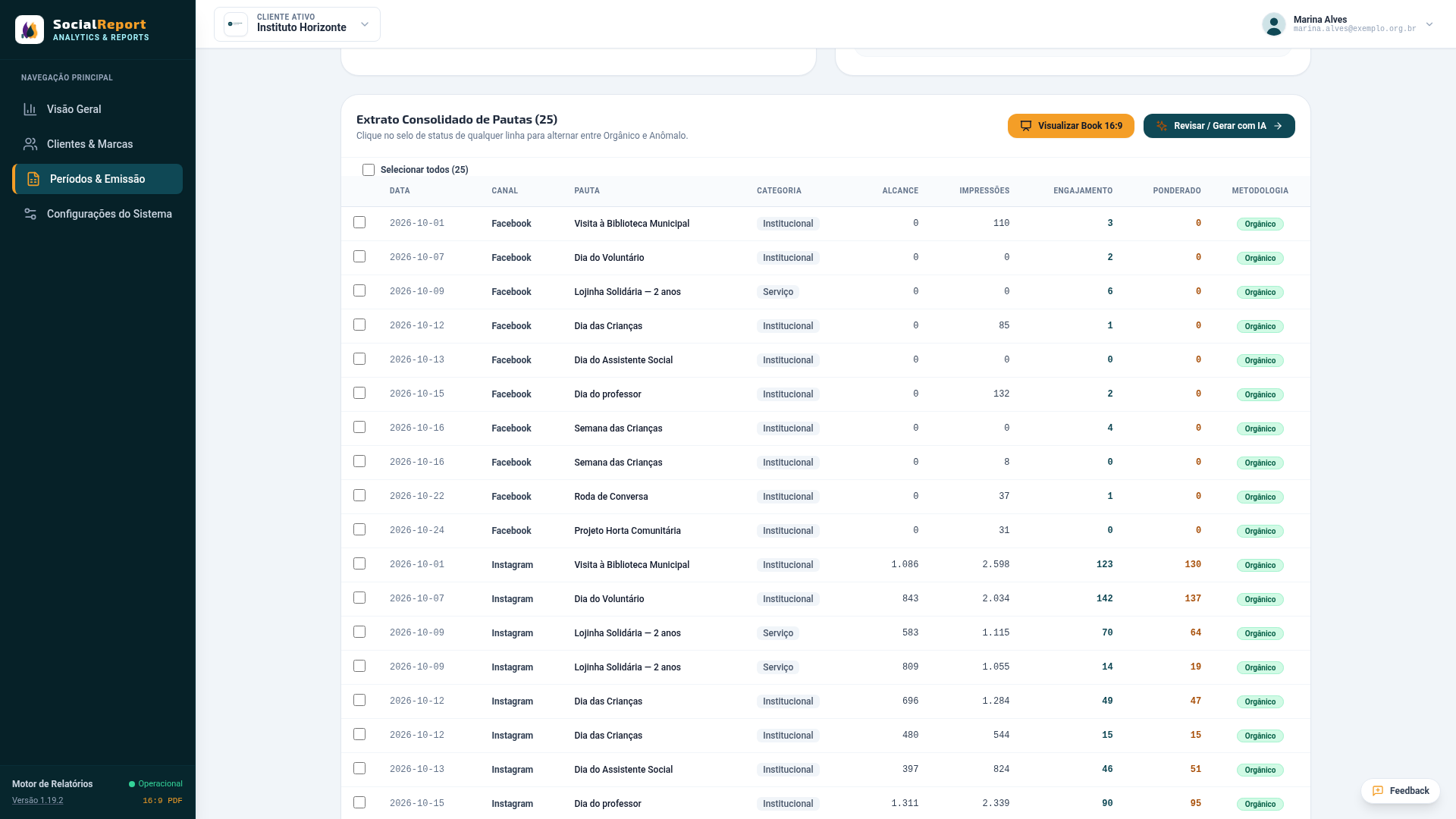Image resolution: width=1456 pixels, height=819 pixels.
Task: Click the Períodos & Emissão document icon
Action: (33, 179)
